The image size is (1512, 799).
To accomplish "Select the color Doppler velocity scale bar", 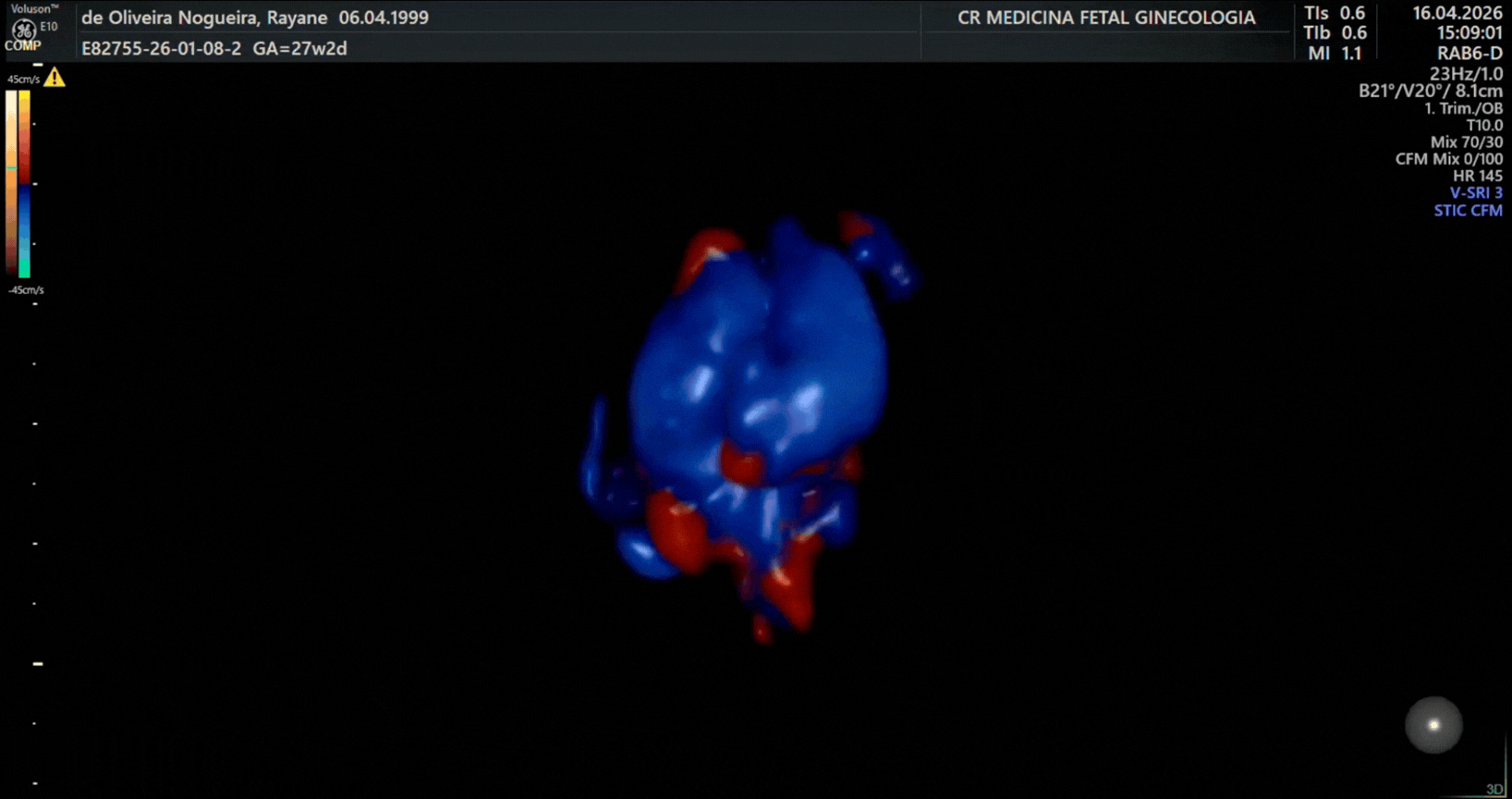I will coord(18,184).
